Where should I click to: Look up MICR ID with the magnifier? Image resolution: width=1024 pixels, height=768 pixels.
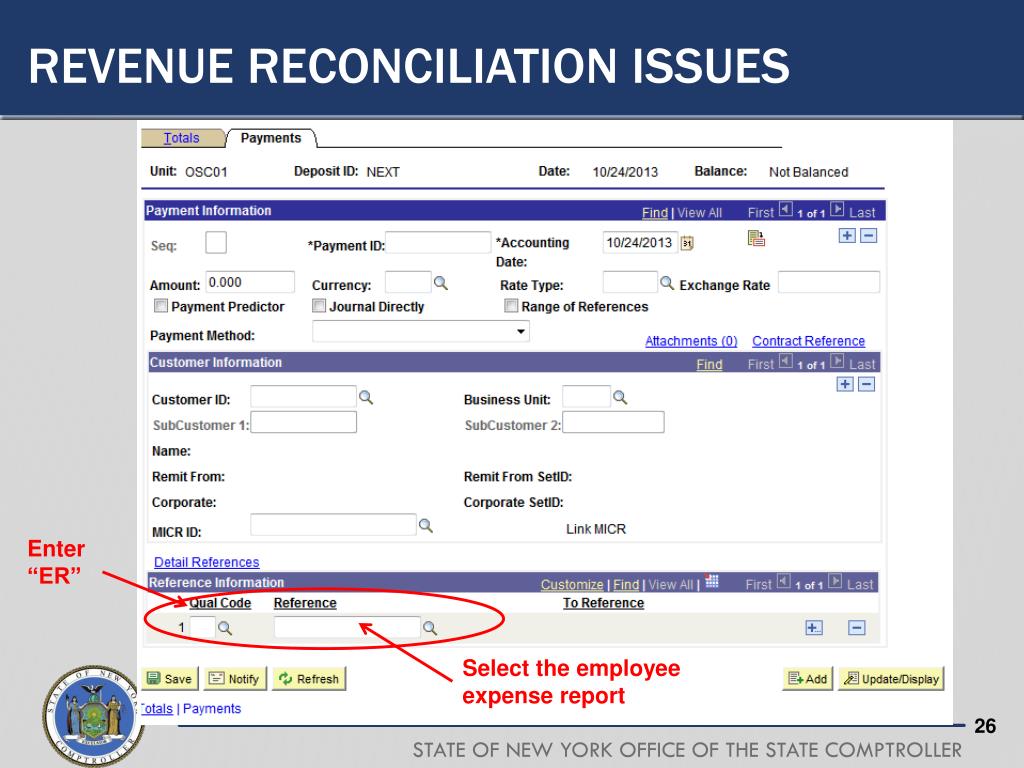[x=425, y=525]
